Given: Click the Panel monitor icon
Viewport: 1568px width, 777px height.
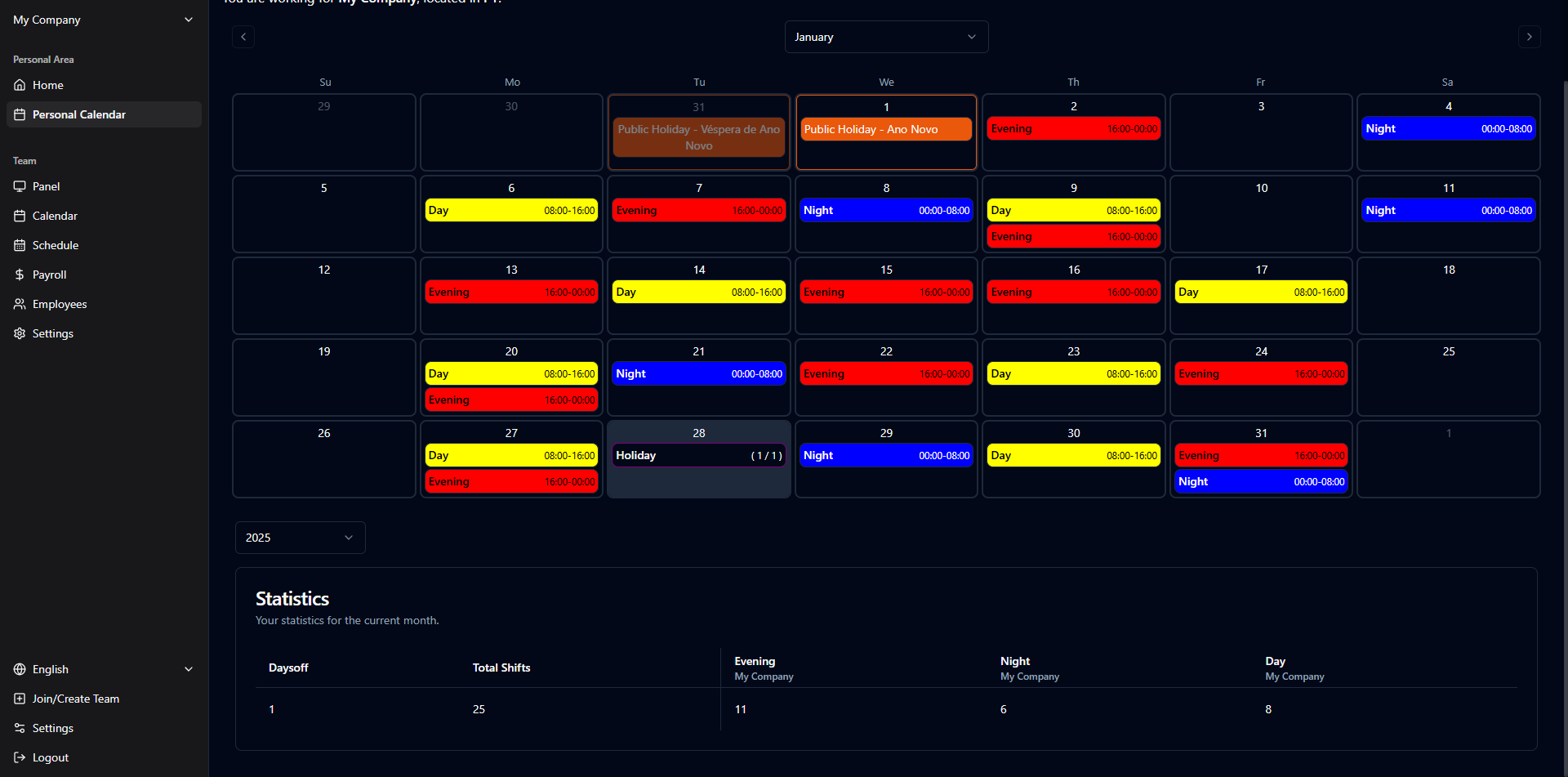Looking at the screenshot, I should pyautogui.click(x=20, y=186).
